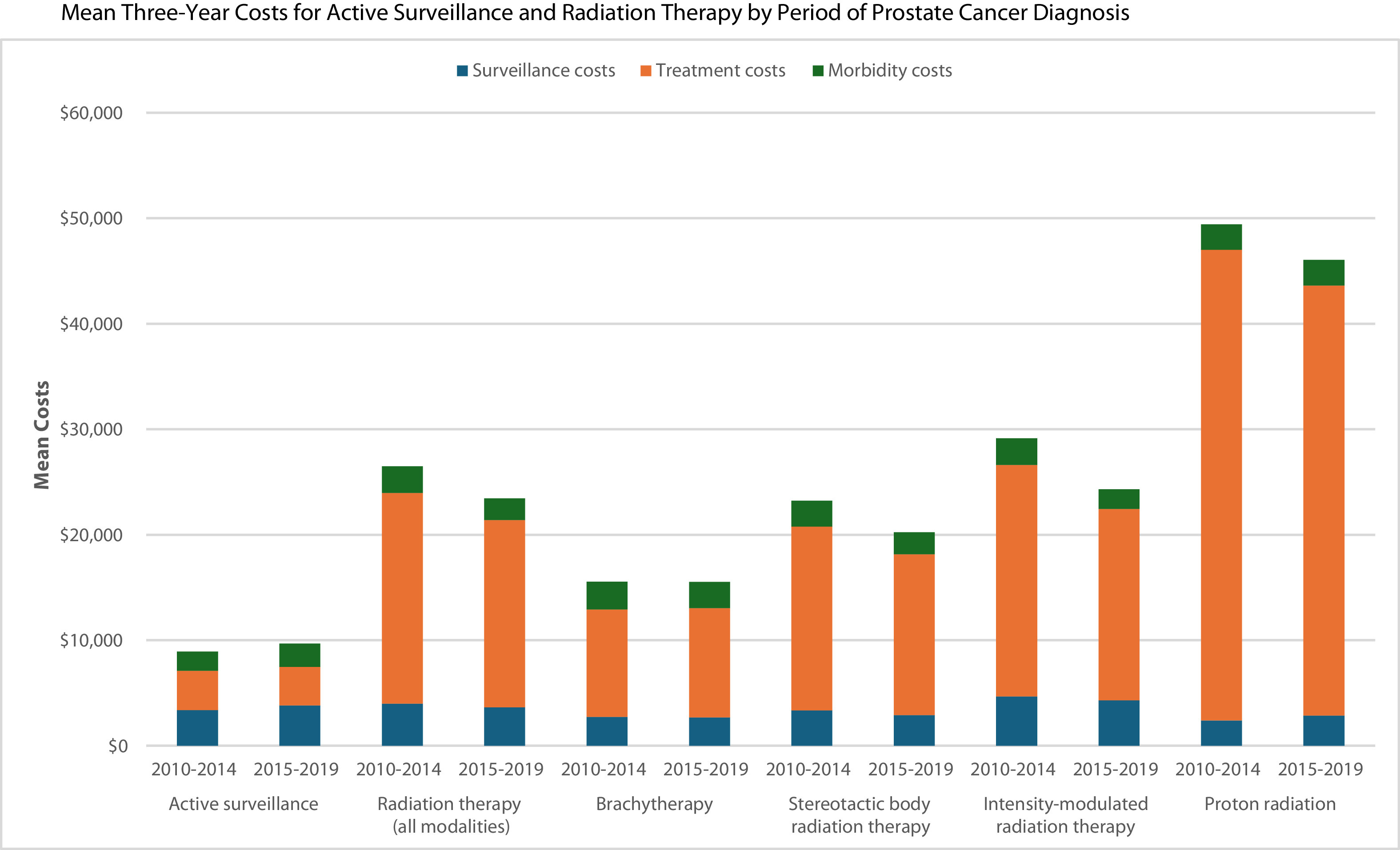
Task: Click orange treatment segment of Proton radiation 2010-2014 bar
Action: pos(1221,485)
